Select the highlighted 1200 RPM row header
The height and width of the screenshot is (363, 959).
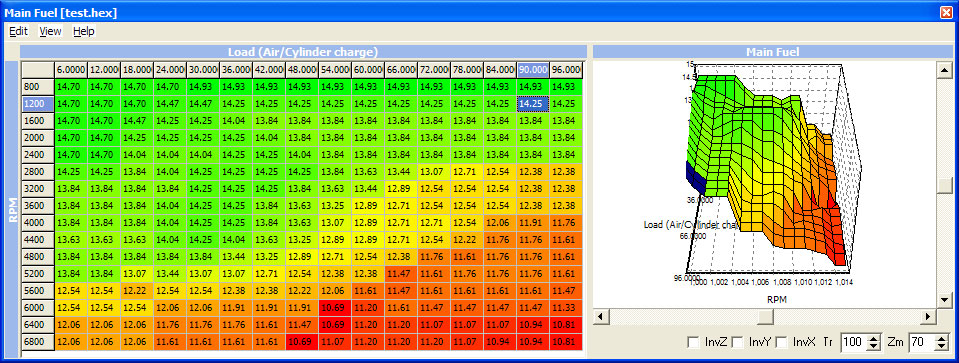(x=38, y=104)
